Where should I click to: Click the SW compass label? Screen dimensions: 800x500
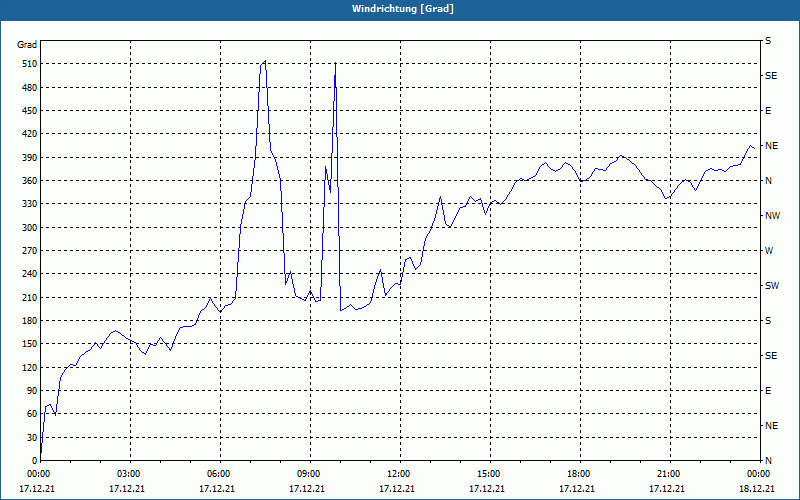[772, 286]
